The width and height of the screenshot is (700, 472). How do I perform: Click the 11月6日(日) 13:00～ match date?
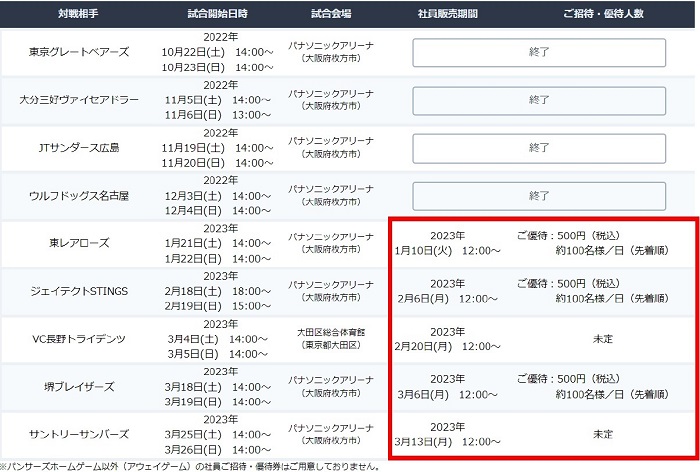(x=217, y=115)
